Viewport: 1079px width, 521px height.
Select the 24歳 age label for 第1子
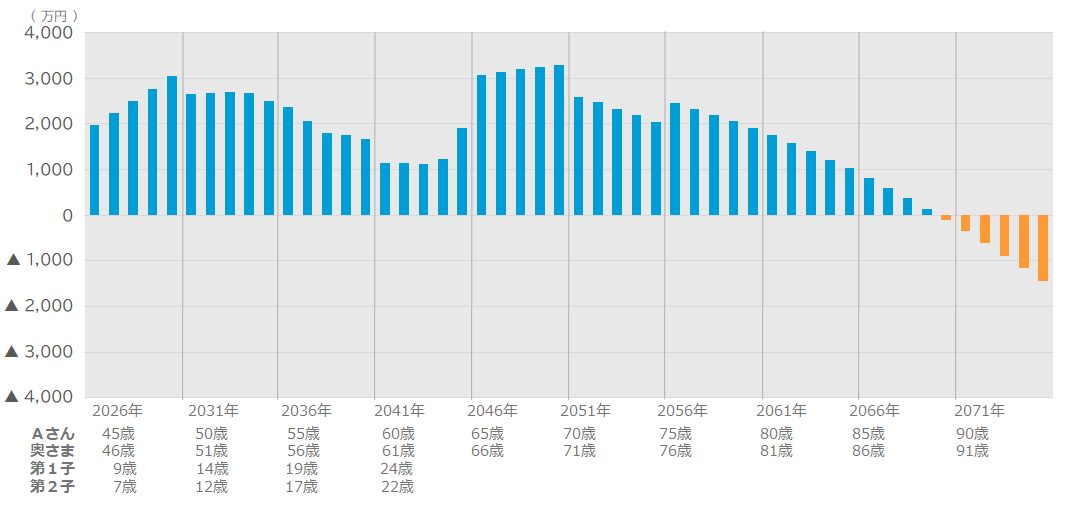tap(397, 469)
